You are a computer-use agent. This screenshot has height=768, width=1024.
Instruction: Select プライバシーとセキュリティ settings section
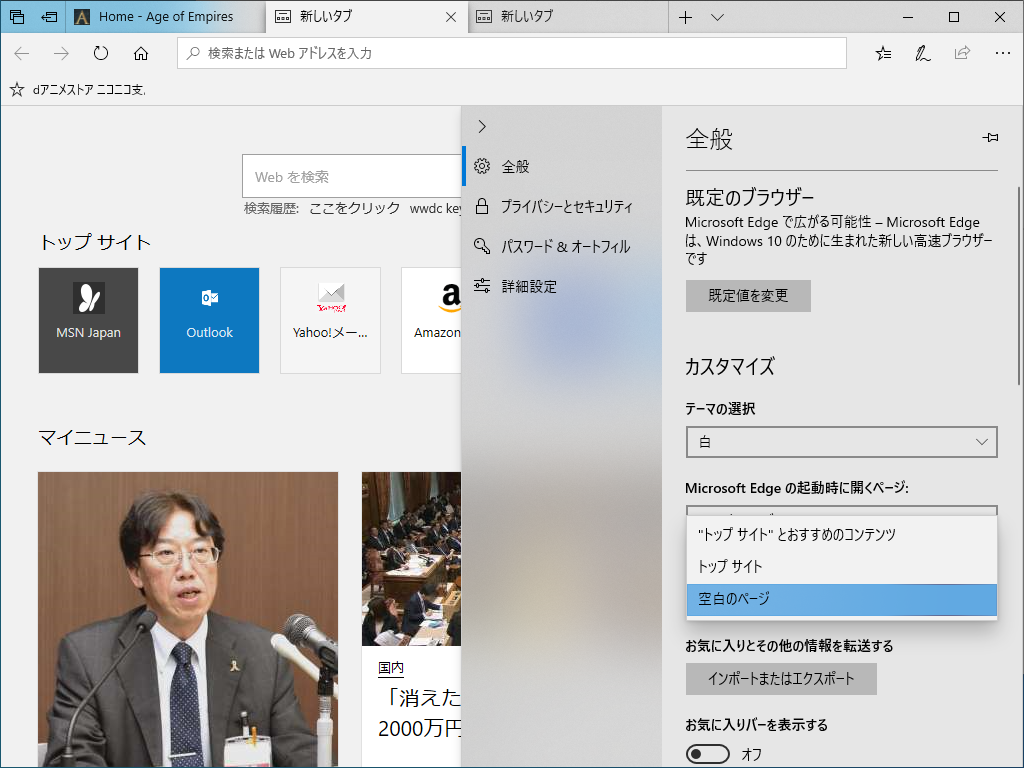[562, 206]
